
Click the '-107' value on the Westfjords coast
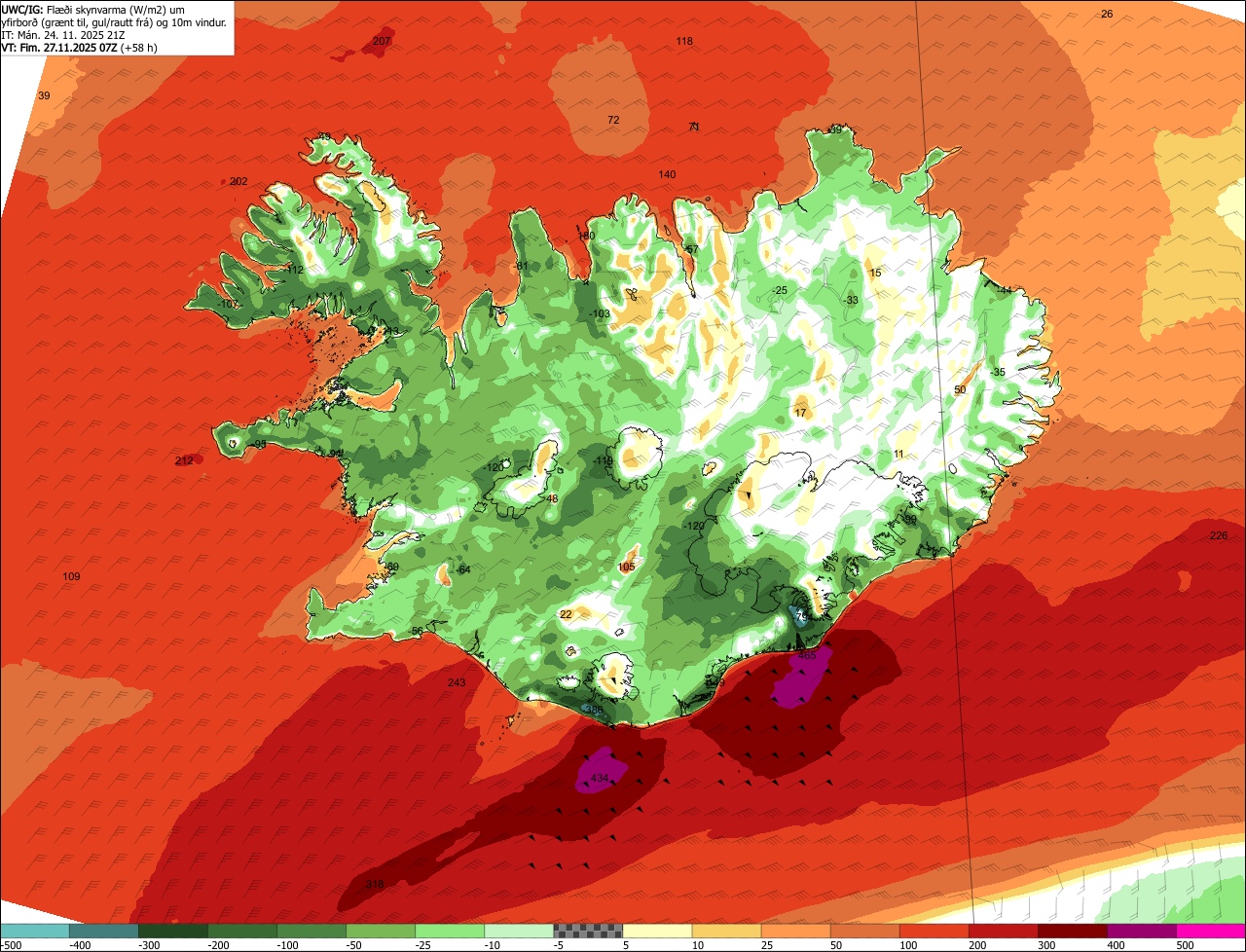(x=228, y=305)
